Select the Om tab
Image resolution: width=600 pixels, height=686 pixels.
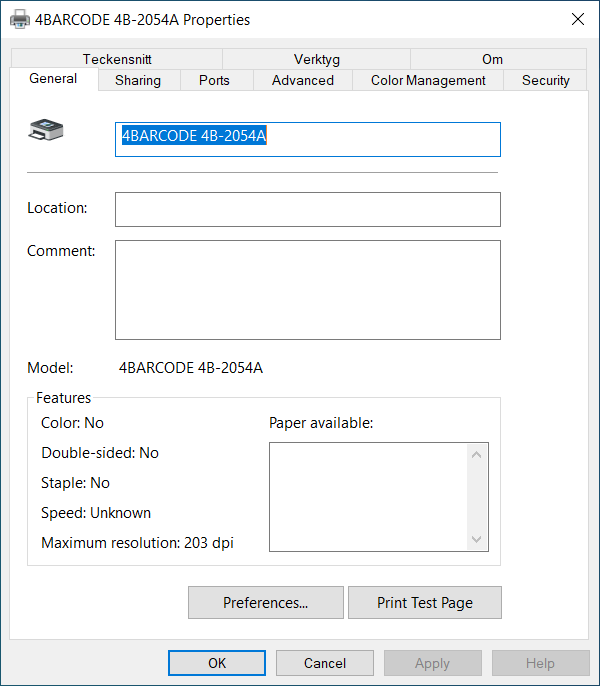point(492,59)
